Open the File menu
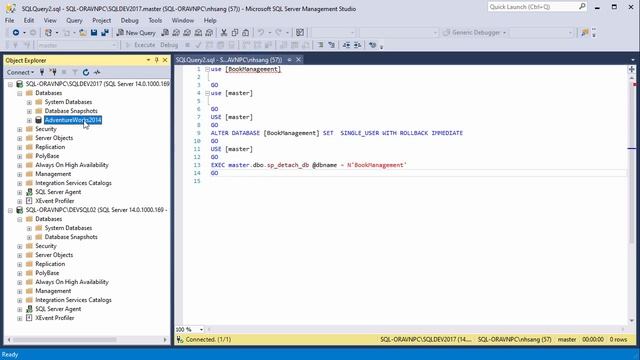Image resolution: width=640 pixels, height=360 pixels. (x=9, y=20)
